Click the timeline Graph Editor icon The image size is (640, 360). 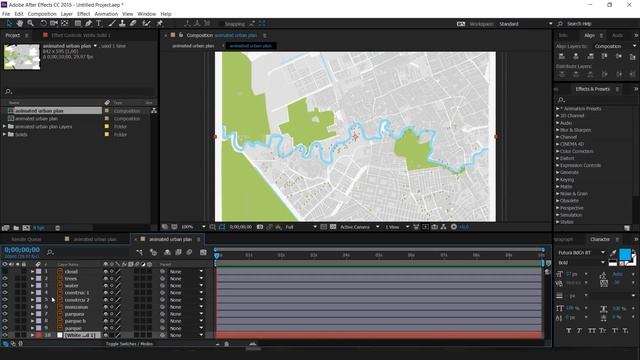(x=203, y=253)
